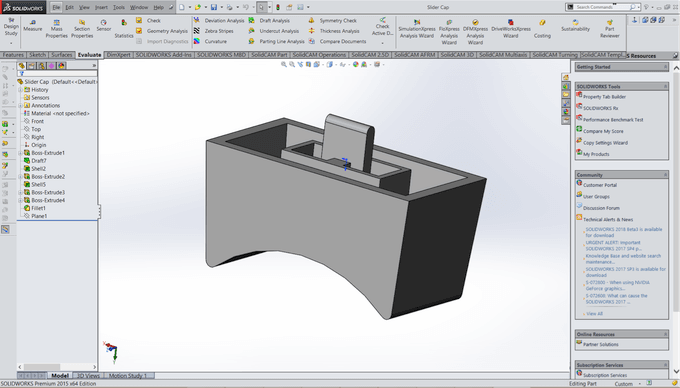Open the Insert menu

pyautogui.click(x=101, y=7)
